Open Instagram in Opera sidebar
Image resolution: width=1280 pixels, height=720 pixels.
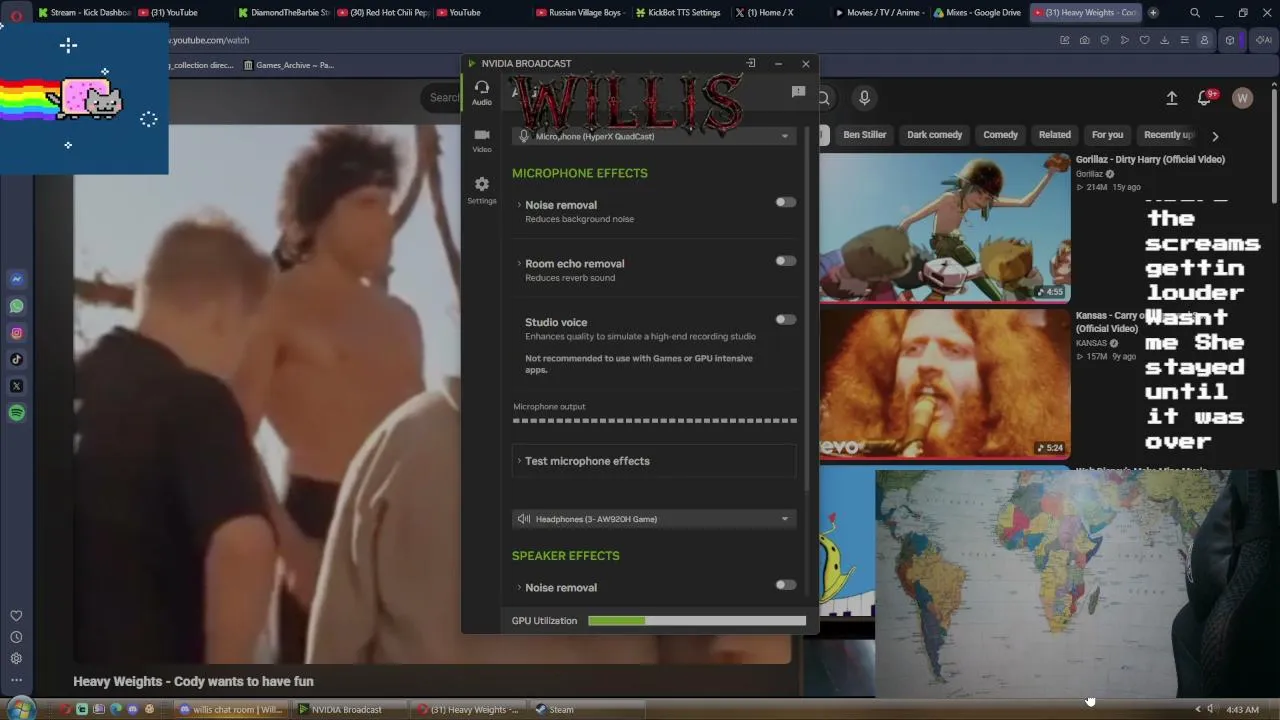point(16,333)
